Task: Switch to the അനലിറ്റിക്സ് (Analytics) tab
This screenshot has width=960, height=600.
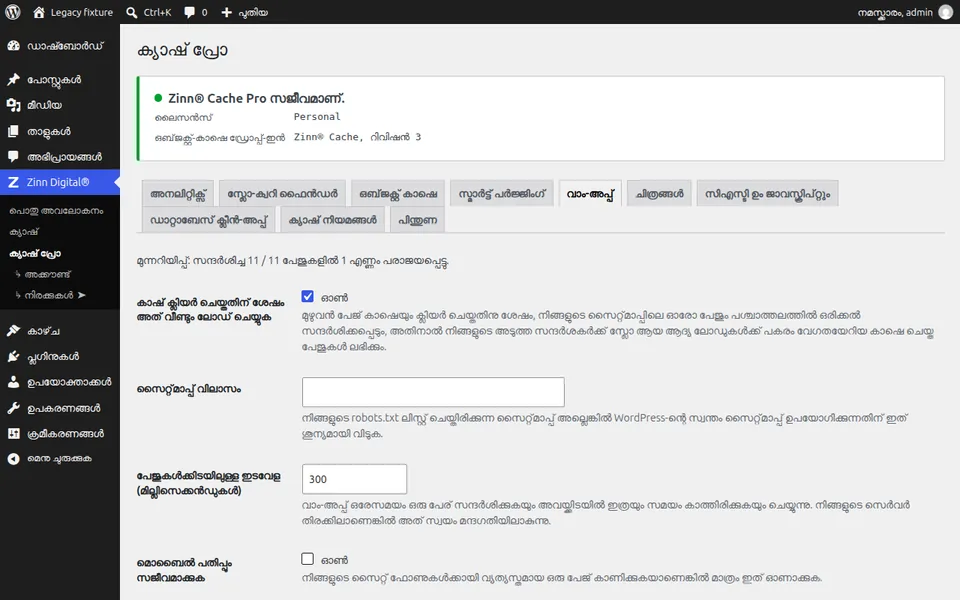Action: (x=178, y=194)
